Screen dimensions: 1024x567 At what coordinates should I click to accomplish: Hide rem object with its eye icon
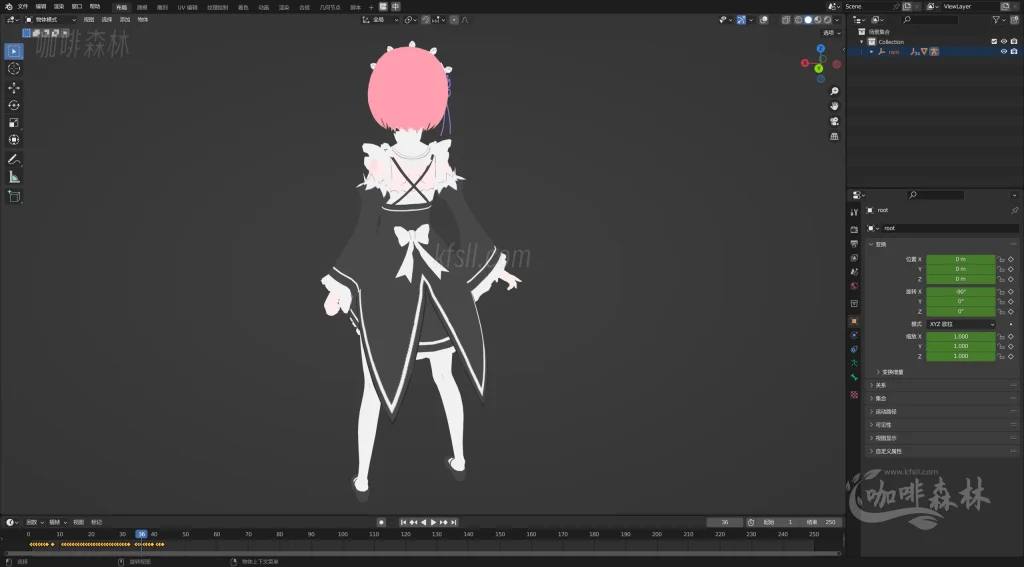(x=1004, y=52)
